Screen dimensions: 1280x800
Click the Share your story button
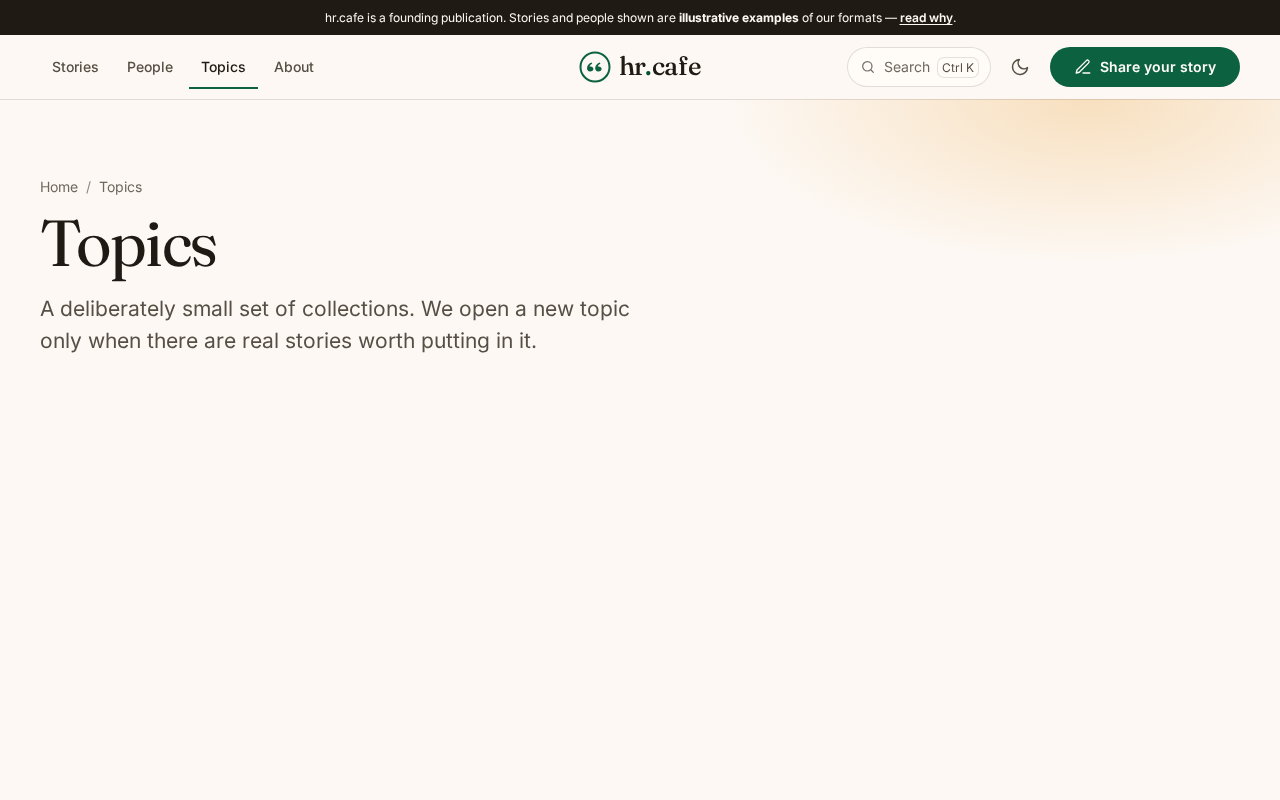pyautogui.click(x=1145, y=67)
